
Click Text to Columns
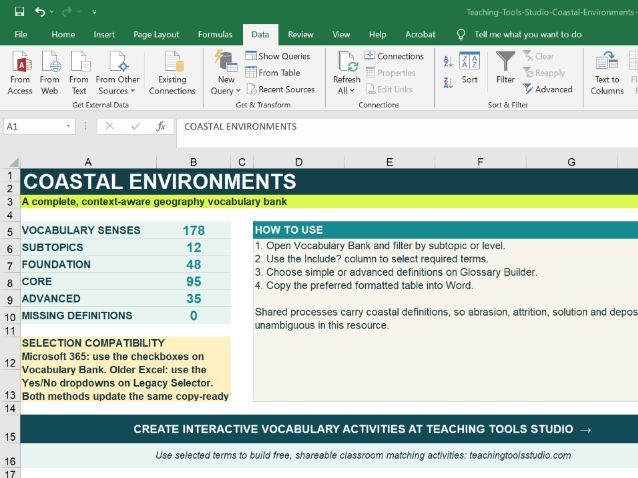click(x=607, y=73)
